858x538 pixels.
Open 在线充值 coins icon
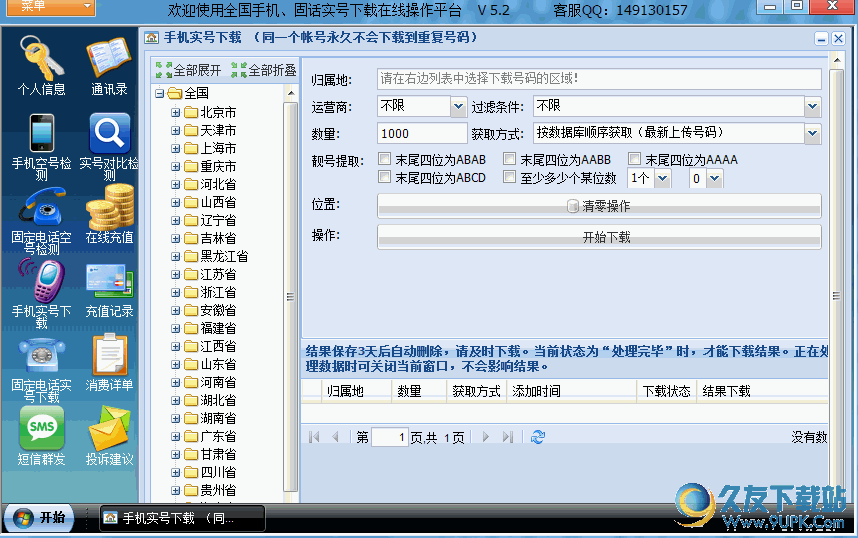[109, 207]
